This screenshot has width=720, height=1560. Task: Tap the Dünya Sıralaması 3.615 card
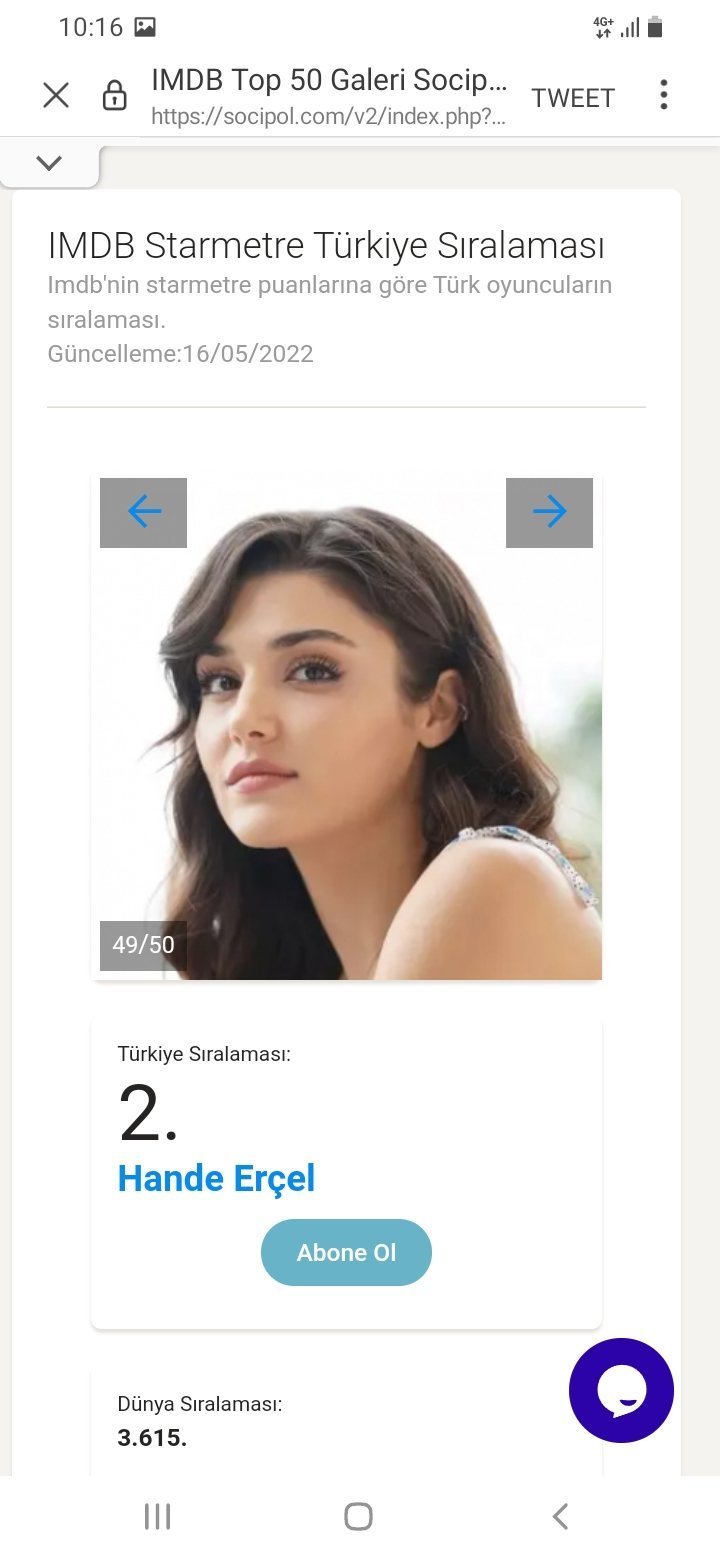346,1424
